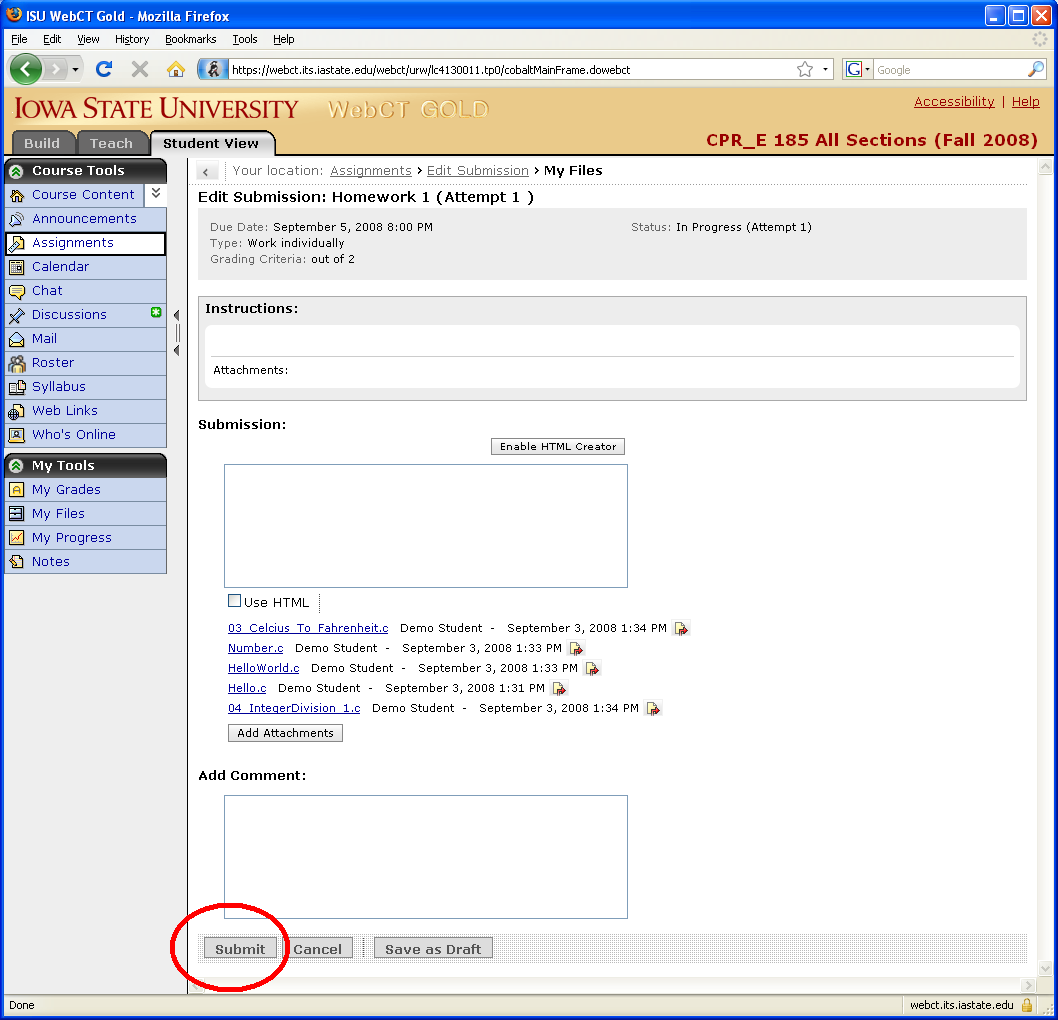Enable the Use HTML checkbox
The height and width of the screenshot is (1020, 1058).
coord(235,601)
